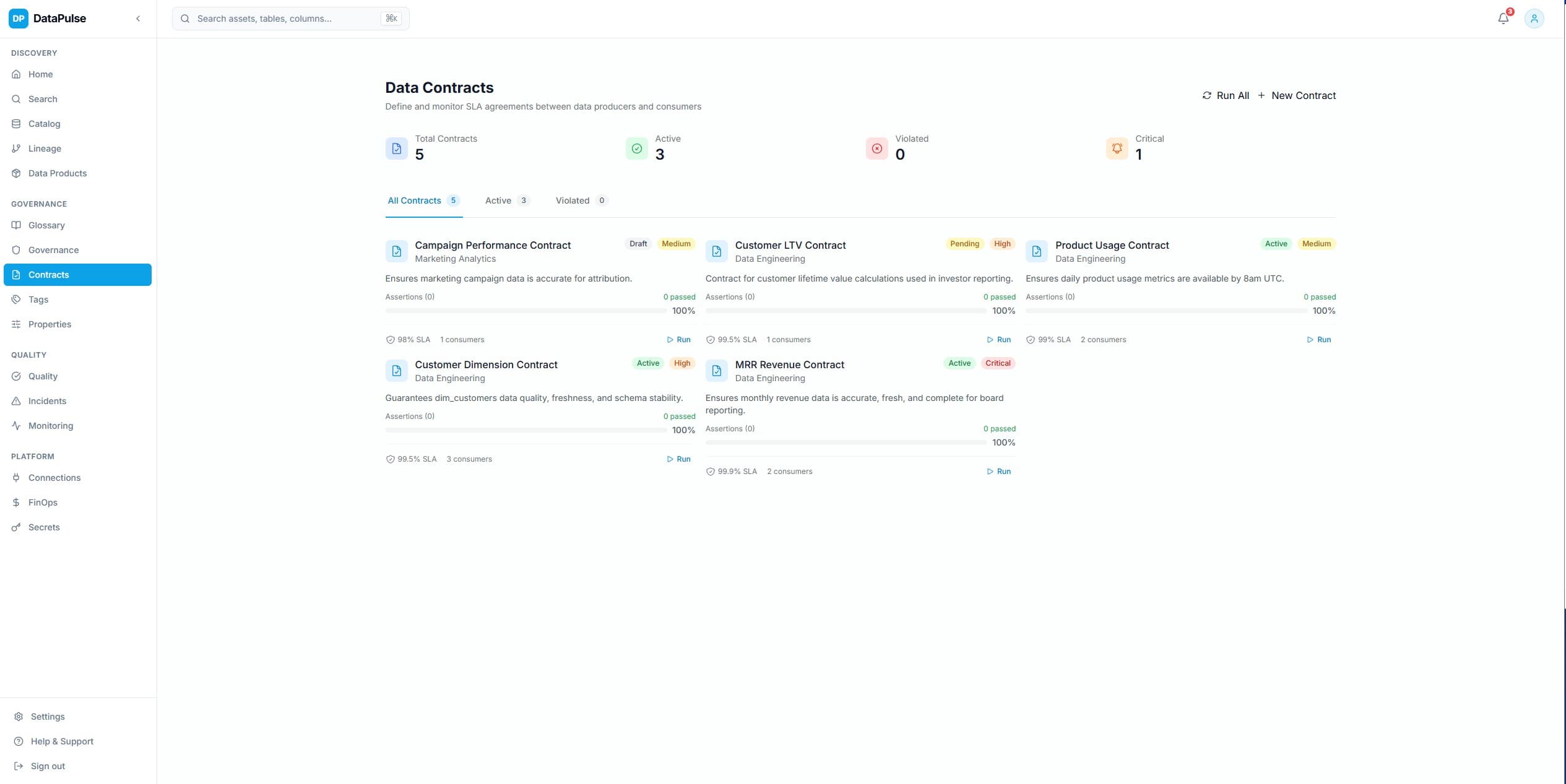
Task: Open the Quality section
Action: pyautogui.click(x=41, y=376)
